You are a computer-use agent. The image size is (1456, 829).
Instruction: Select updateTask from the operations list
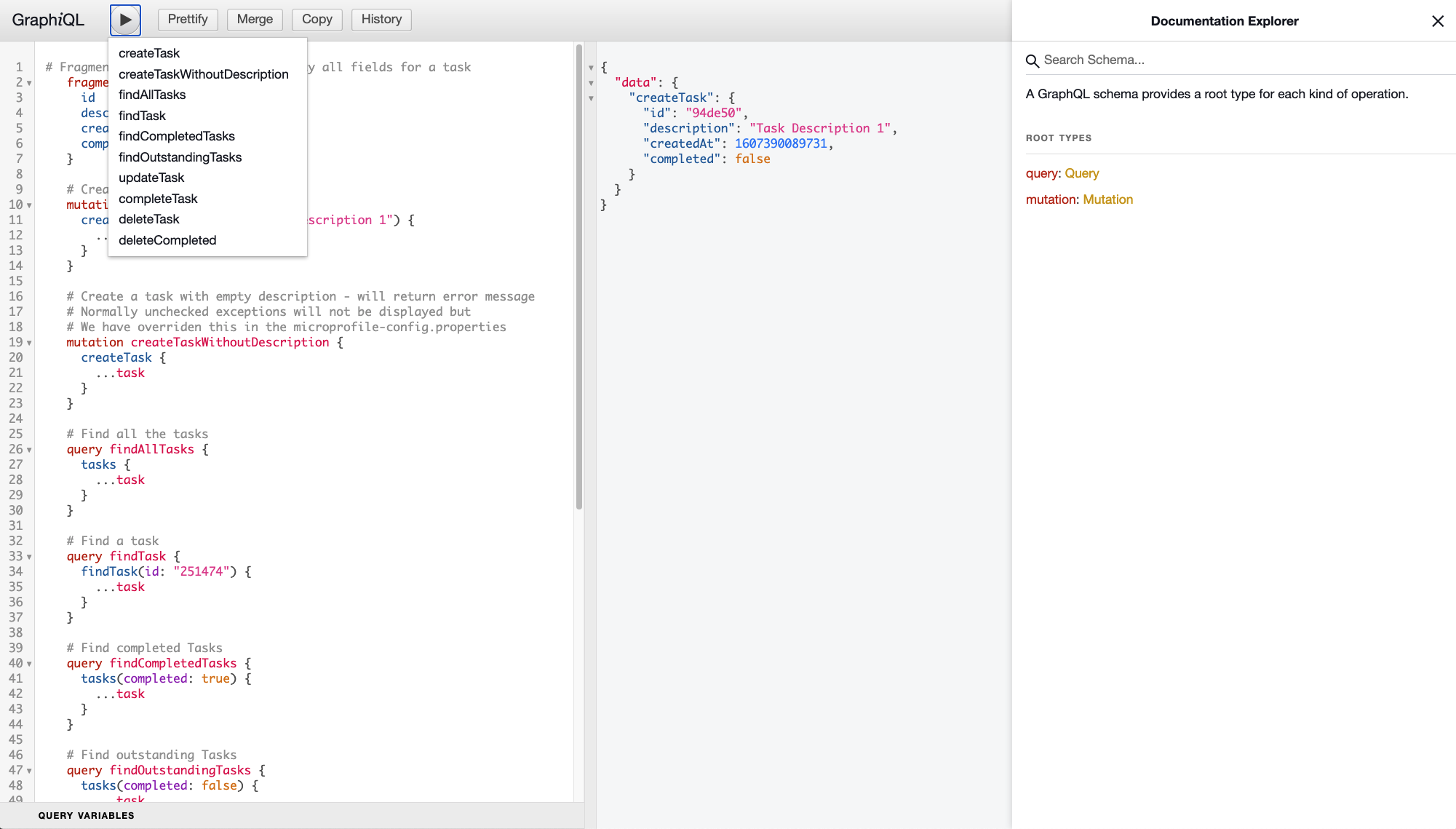point(151,177)
